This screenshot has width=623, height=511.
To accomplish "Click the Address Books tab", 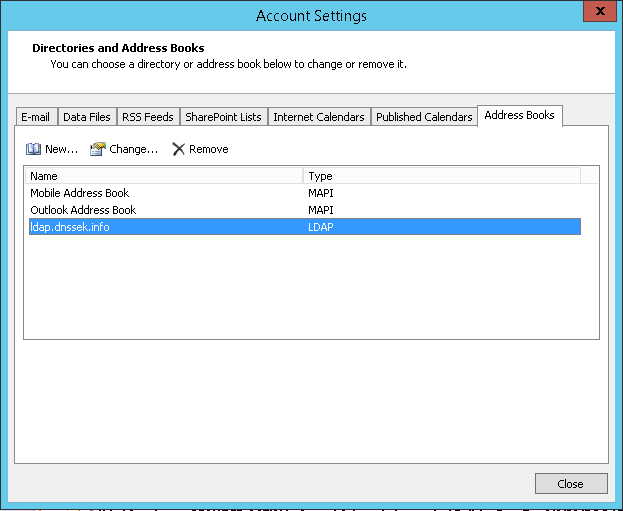I will 519,116.
